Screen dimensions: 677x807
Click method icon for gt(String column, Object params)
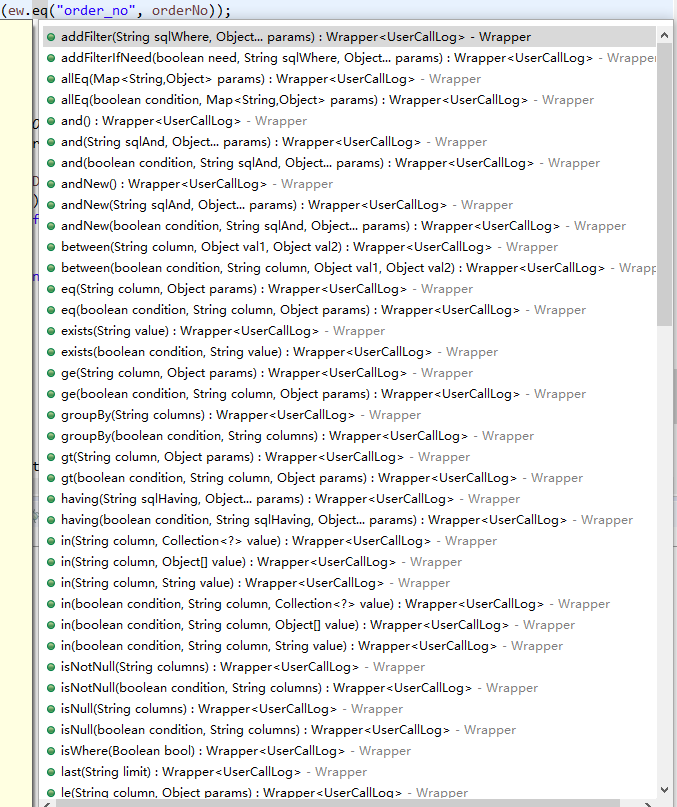click(x=51, y=457)
